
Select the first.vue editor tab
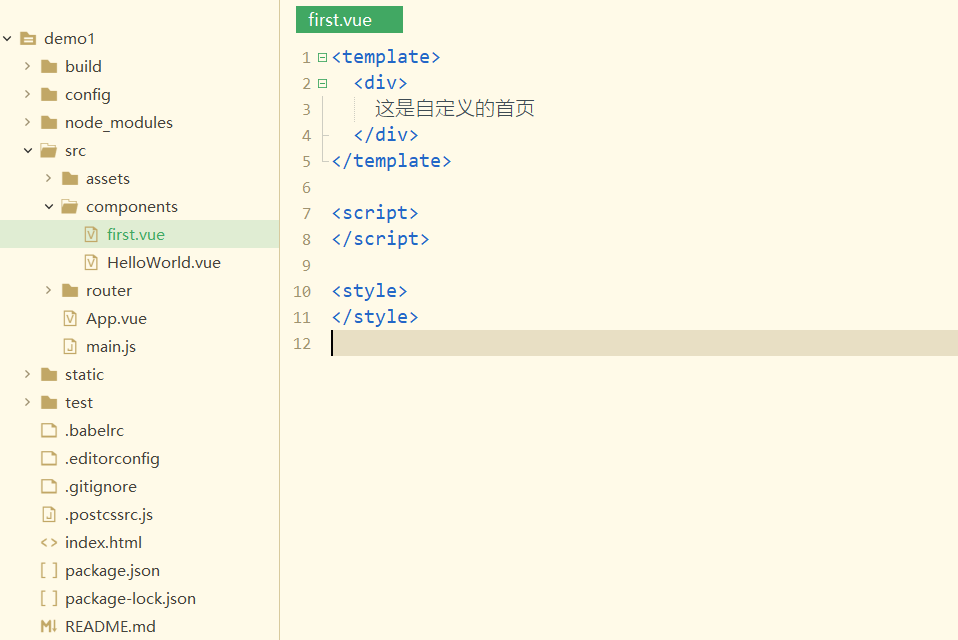pos(349,20)
